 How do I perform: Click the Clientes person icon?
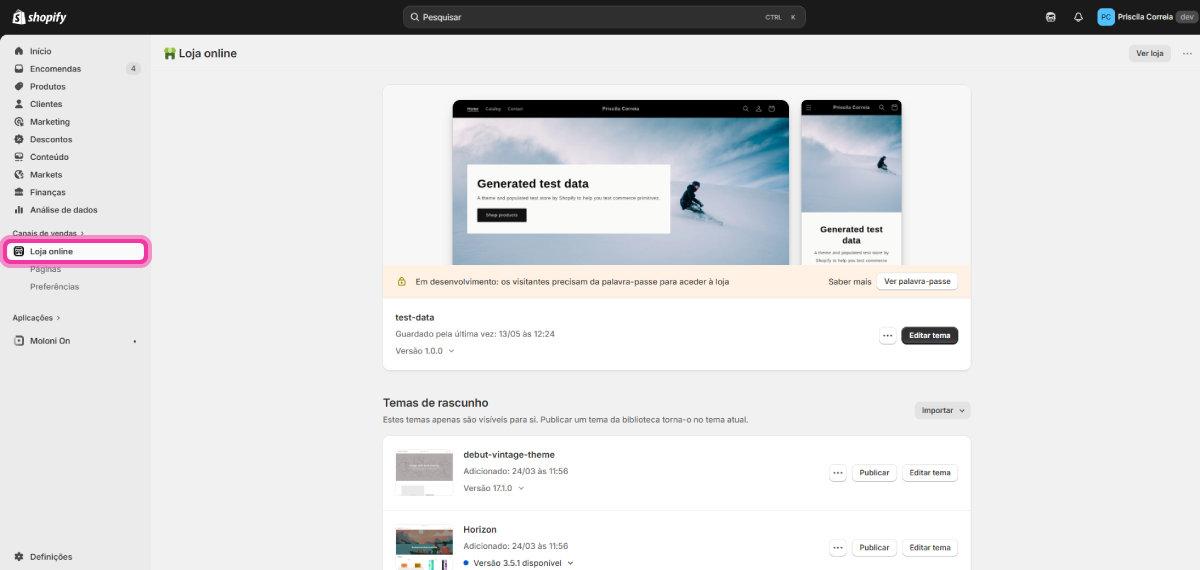19,104
